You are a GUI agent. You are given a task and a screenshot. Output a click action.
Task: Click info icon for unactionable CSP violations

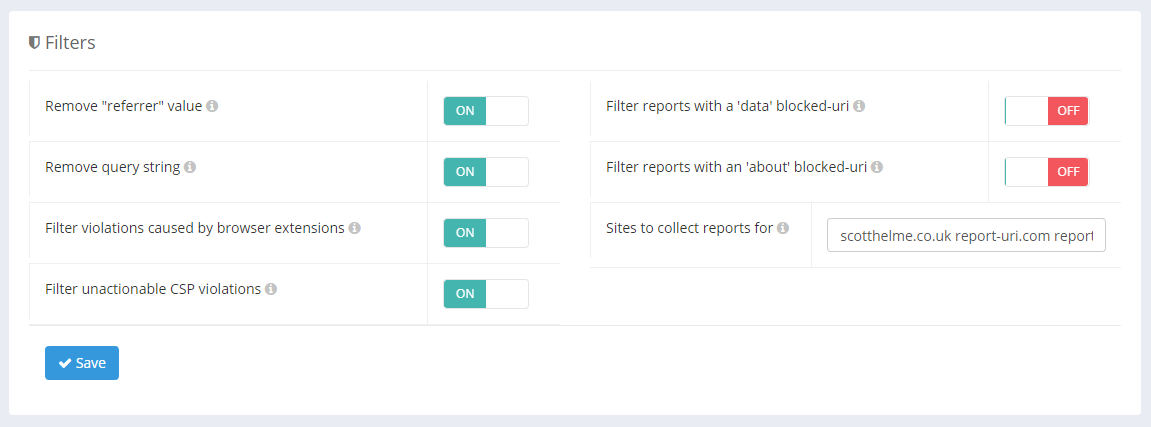click(271, 289)
